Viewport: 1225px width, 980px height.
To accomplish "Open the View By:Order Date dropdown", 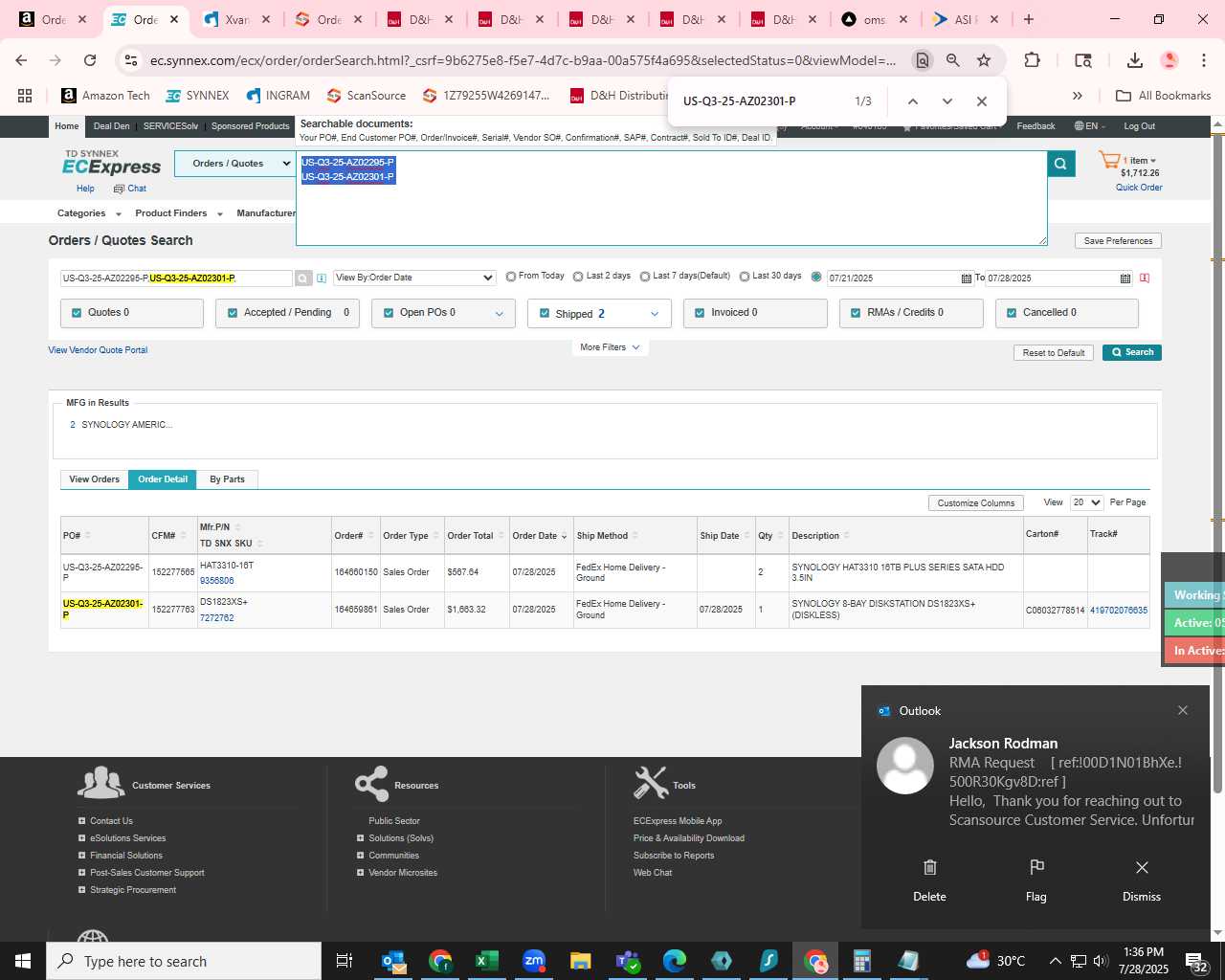I will [414, 278].
